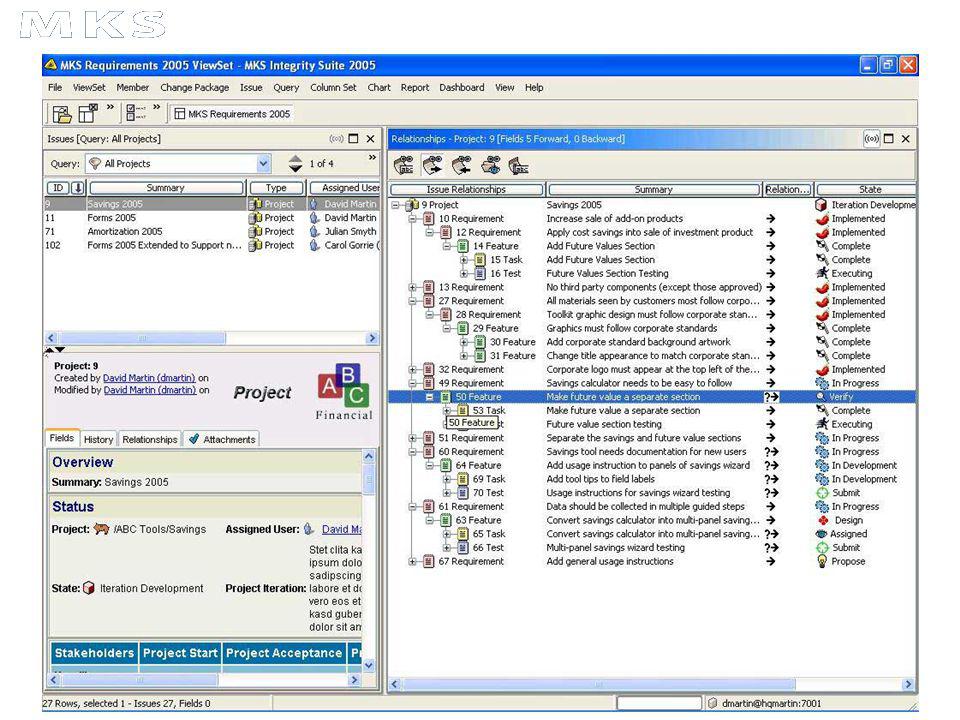Open the File menu
The image size is (960, 720).
coord(55,88)
